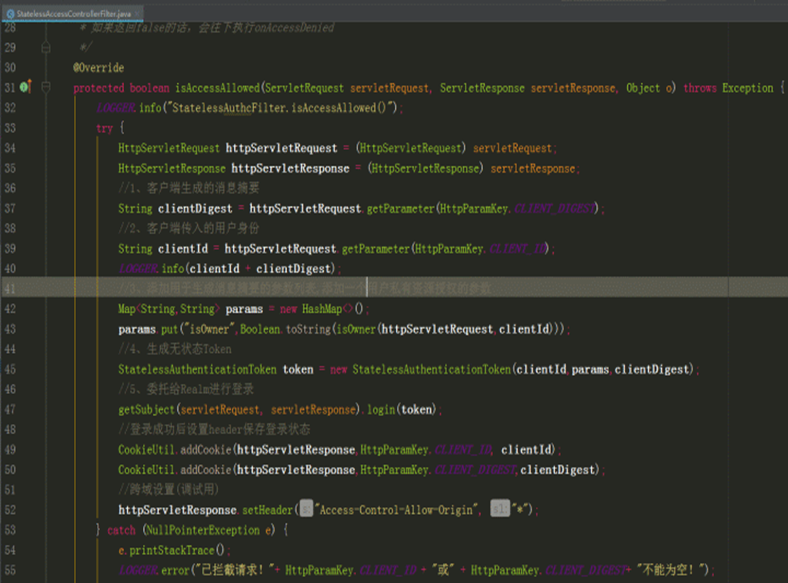Click the comment '//4、生成无状态Token'
Viewport: 788px width, 583px height.
[x=175, y=349]
